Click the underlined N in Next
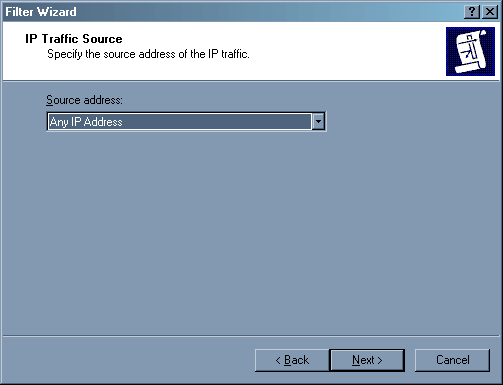Screen dimensions: 503x385 click(356, 360)
